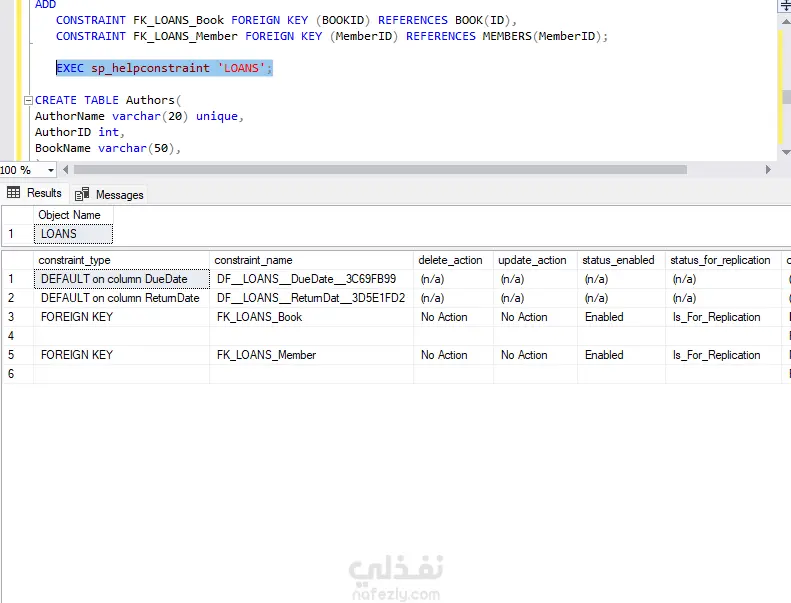791x603 pixels.
Task: Select the FK_LOANS_Member constraint name cell
Action: coord(311,355)
